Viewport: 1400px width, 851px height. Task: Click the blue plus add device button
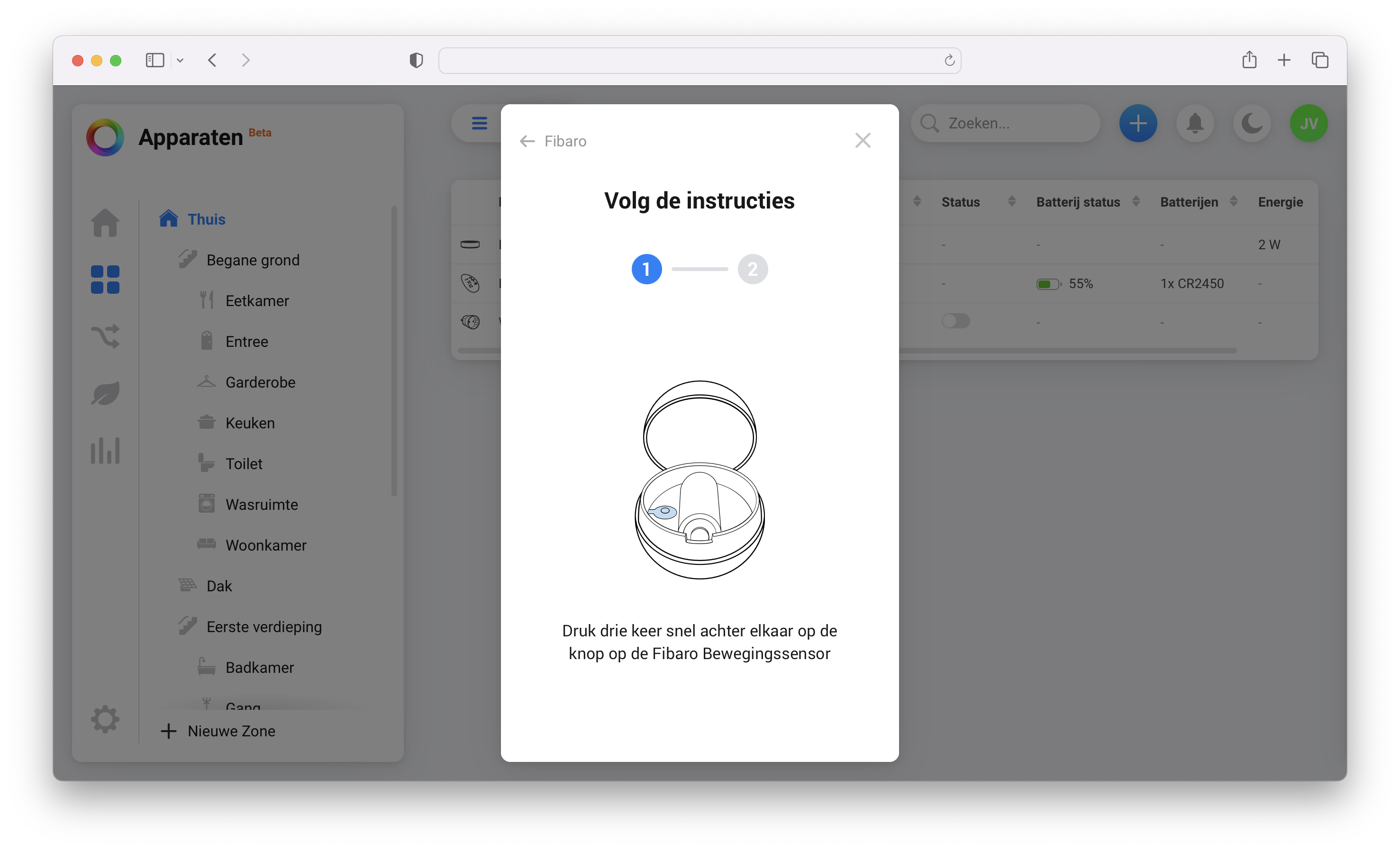[x=1138, y=123]
